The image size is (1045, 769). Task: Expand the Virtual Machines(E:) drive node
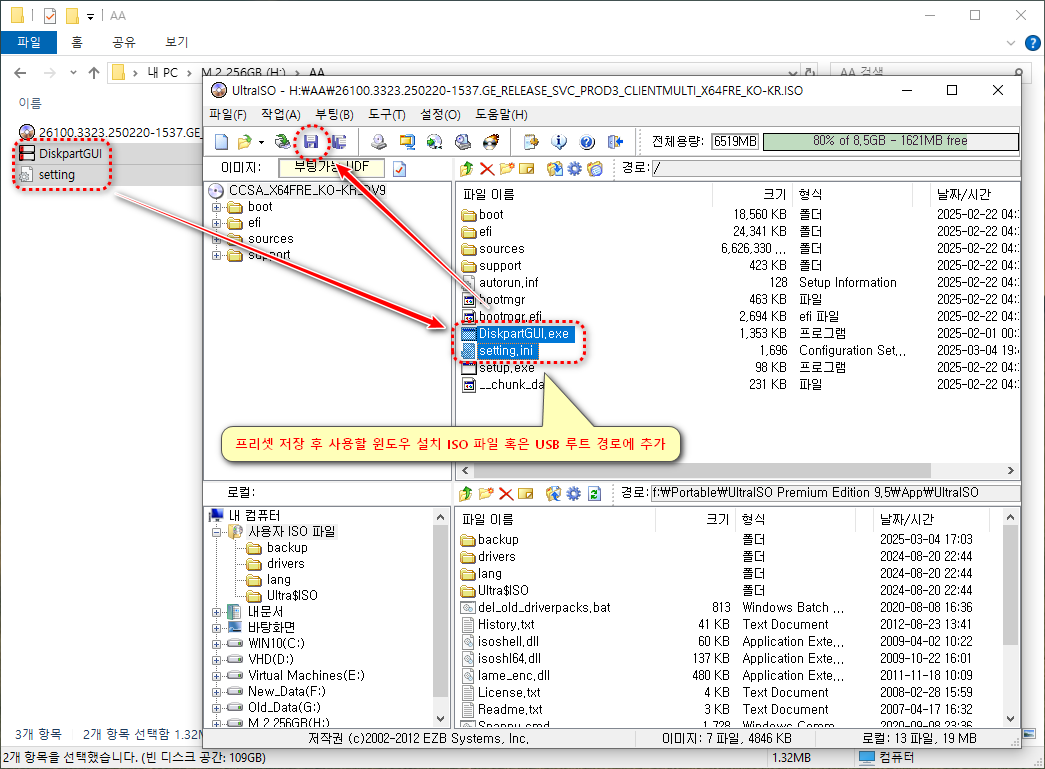point(217,676)
